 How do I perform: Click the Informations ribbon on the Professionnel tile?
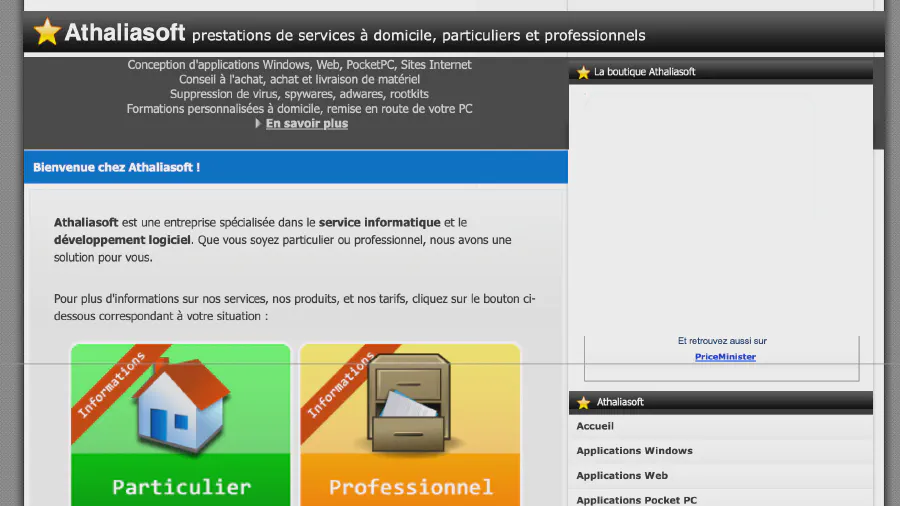click(x=341, y=385)
